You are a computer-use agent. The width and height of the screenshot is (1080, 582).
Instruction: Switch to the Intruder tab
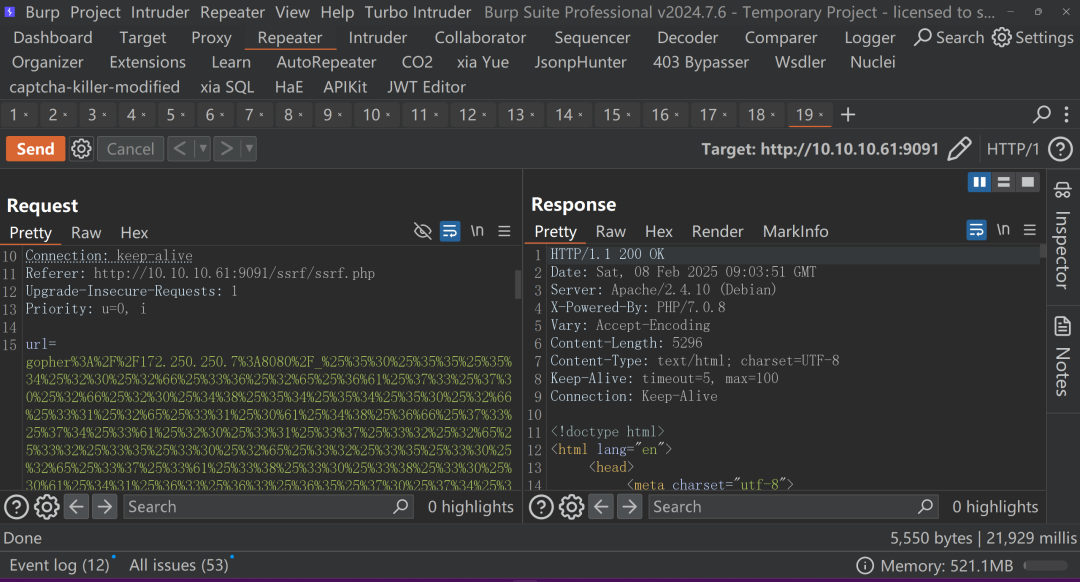click(x=377, y=37)
